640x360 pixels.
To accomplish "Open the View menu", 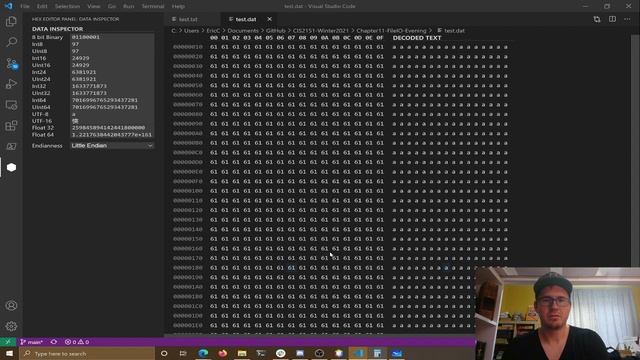I will coord(93,6).
